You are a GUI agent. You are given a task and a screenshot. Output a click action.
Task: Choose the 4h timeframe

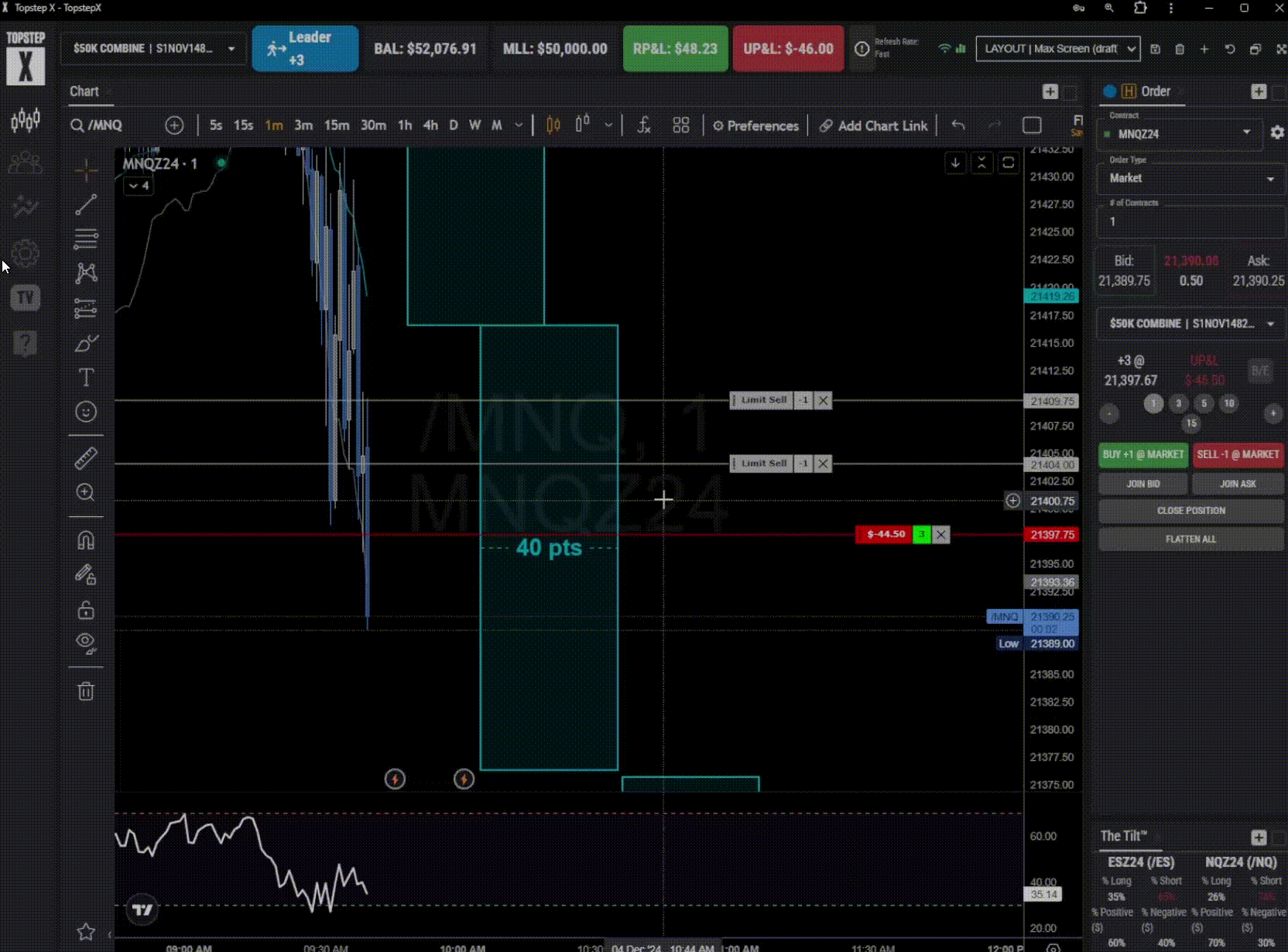click(x=430, y=125)
